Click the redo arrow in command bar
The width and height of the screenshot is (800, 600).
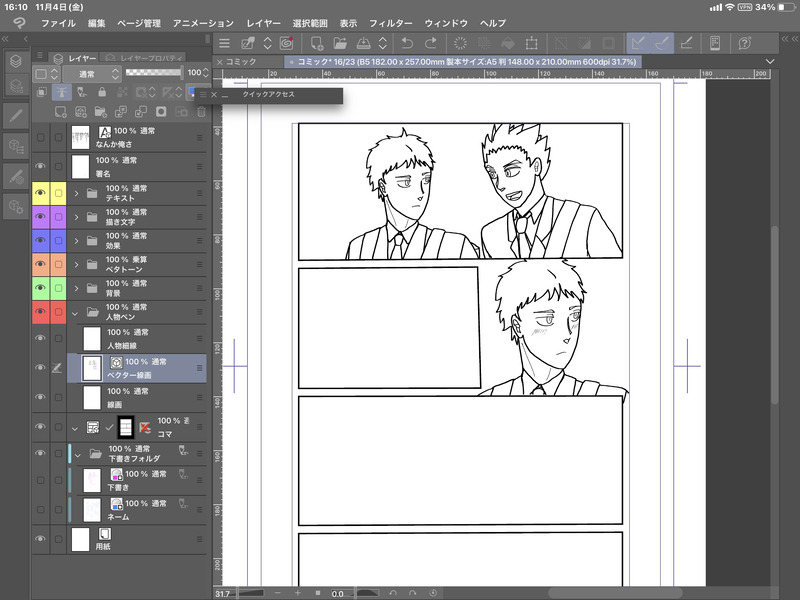click(x=431, y=43)
